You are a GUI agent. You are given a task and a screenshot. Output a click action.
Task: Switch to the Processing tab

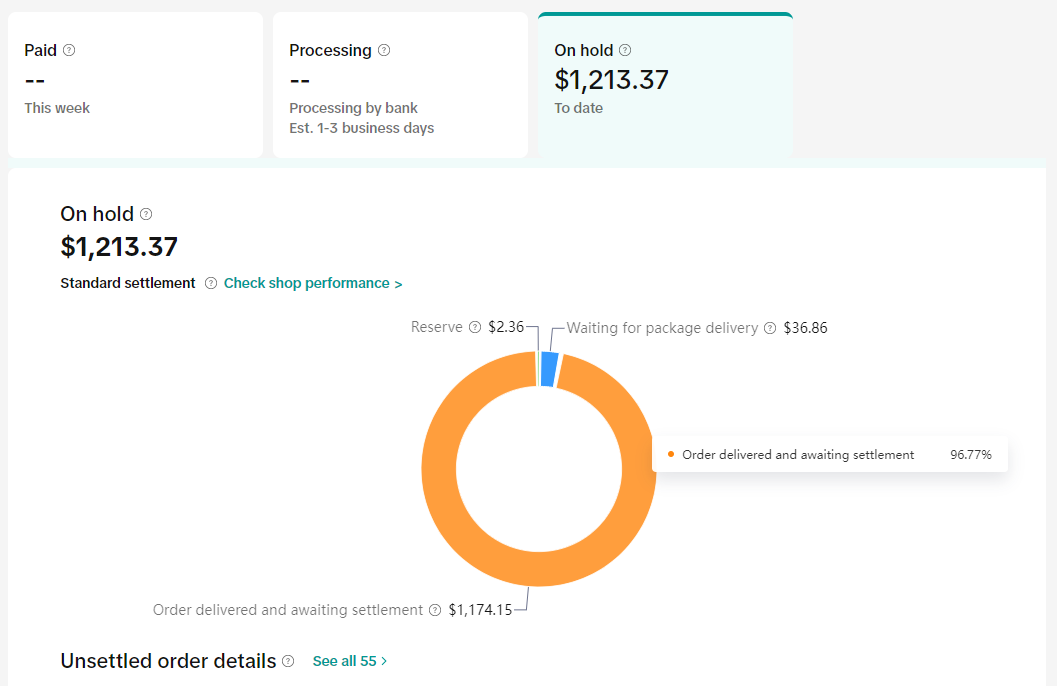pyautogui.click(x=400, y=85)
